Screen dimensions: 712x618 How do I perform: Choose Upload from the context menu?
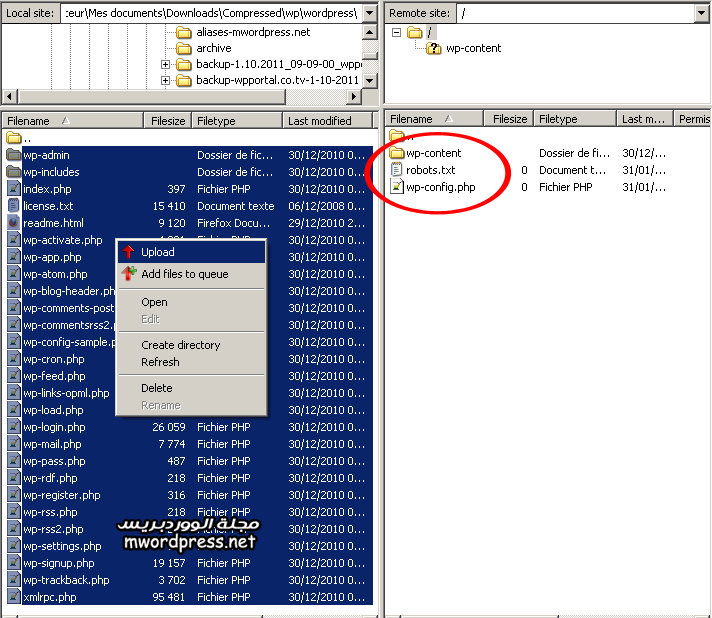[191, 252]
